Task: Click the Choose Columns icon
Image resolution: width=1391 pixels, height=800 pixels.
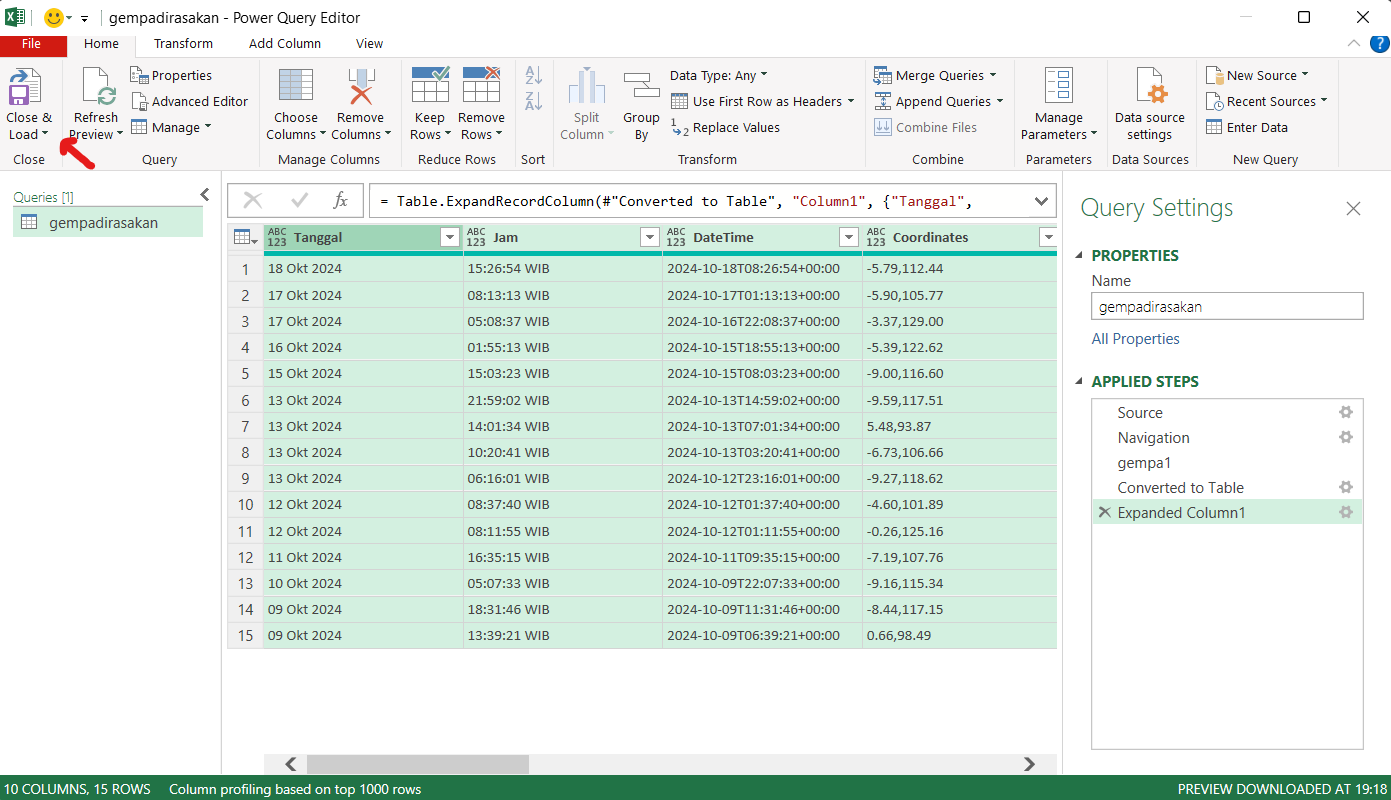Action: (296, 86)
